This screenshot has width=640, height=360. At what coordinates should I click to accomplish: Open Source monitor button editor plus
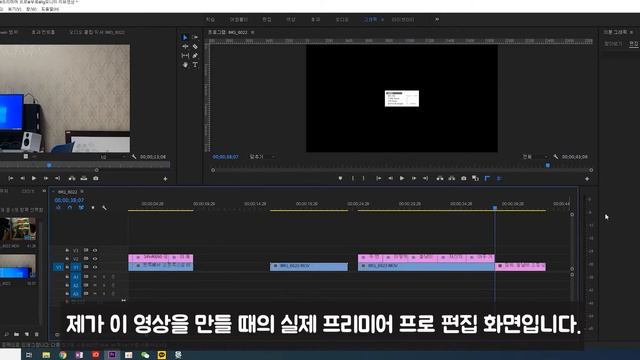[x=165, y=179]
